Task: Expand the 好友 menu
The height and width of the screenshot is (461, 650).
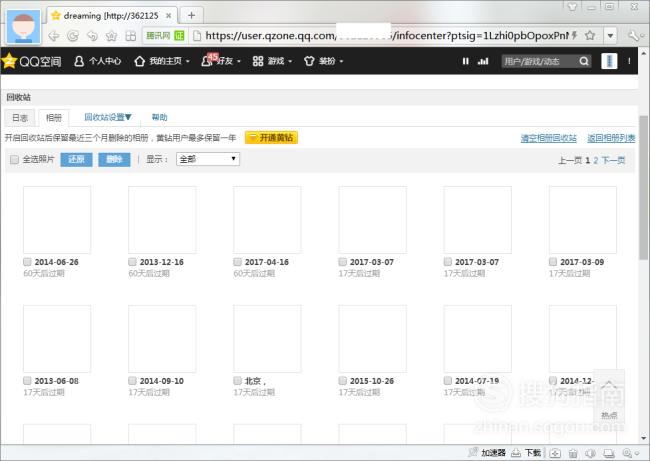Action: 221,61
